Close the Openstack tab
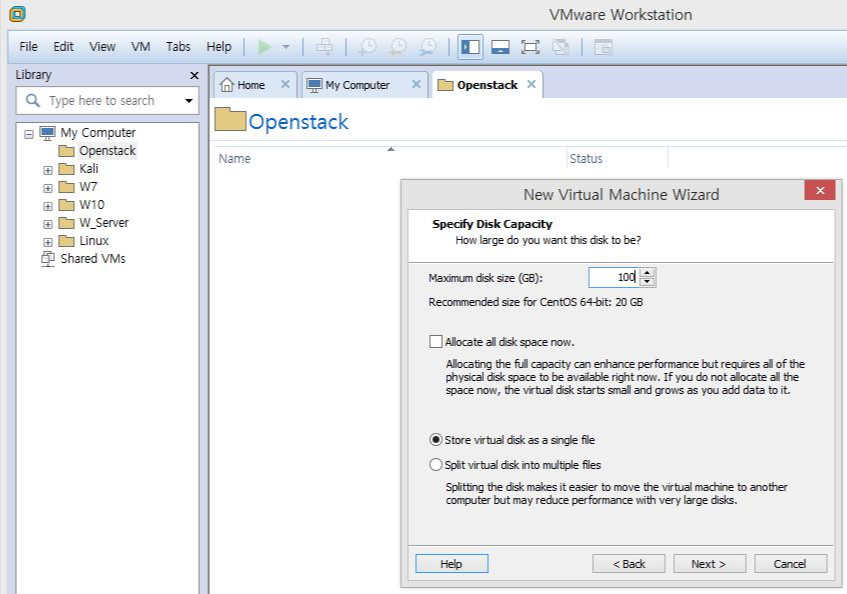 click(x=532, y=84)
